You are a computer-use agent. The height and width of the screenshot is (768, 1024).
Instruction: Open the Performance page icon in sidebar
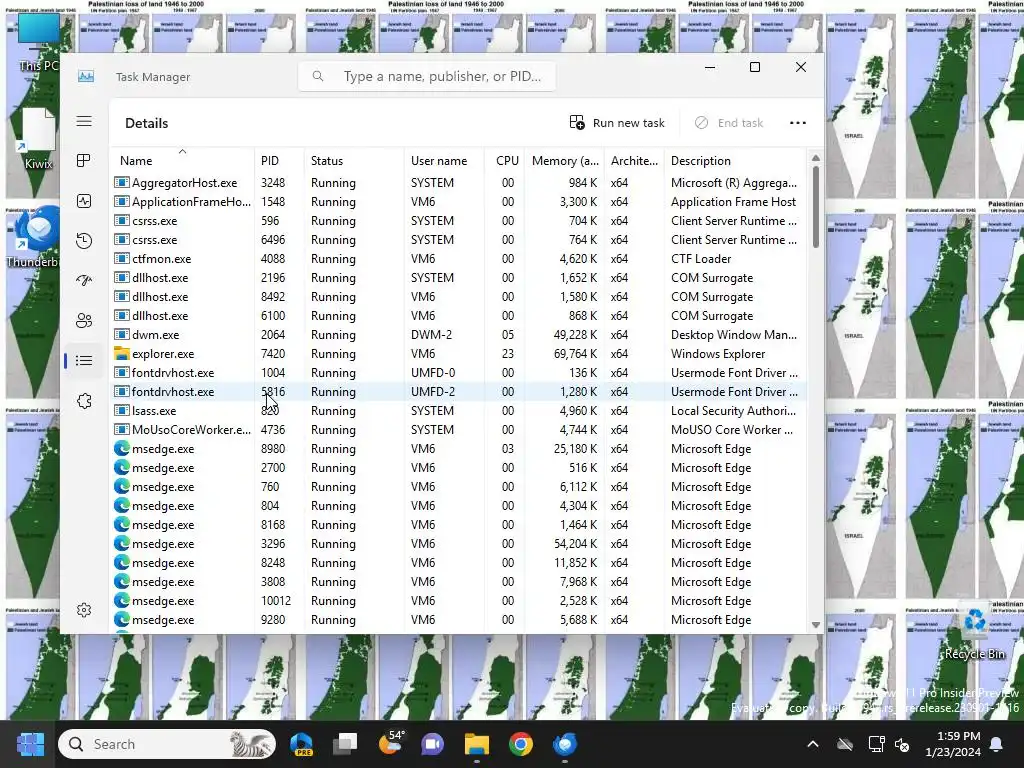tap(84, 201)
